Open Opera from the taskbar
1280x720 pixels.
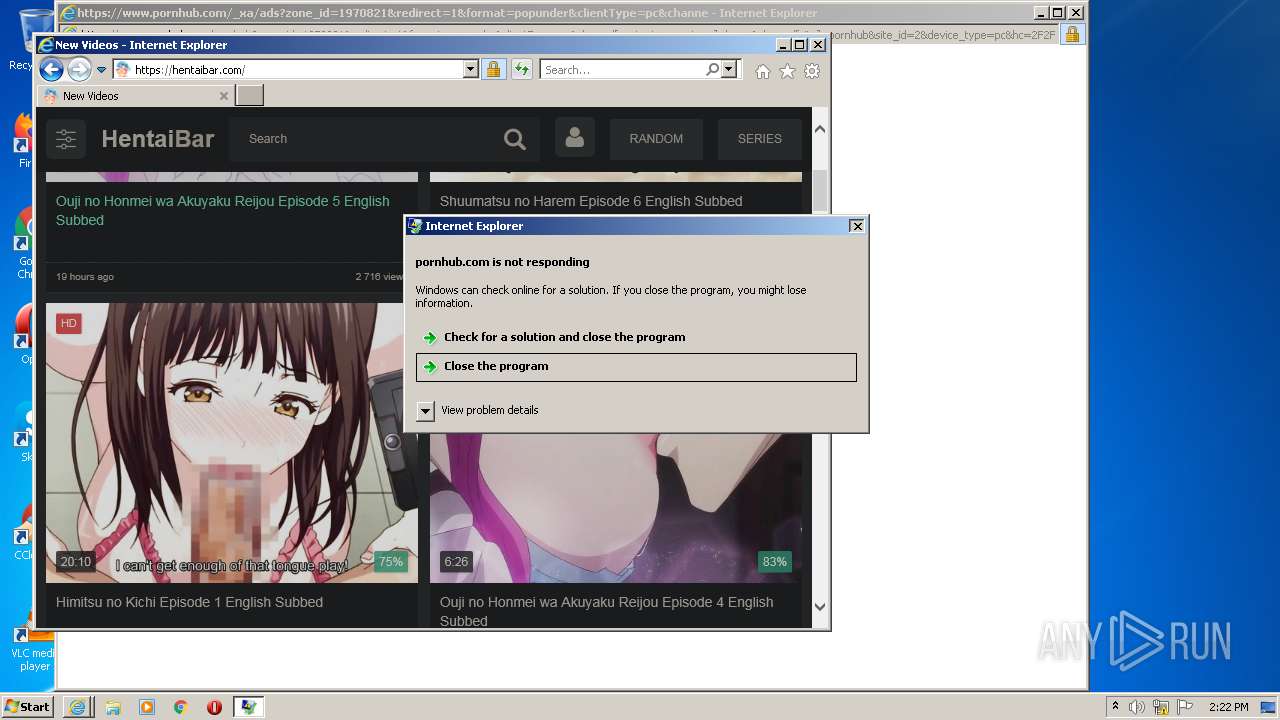[214, 707]
